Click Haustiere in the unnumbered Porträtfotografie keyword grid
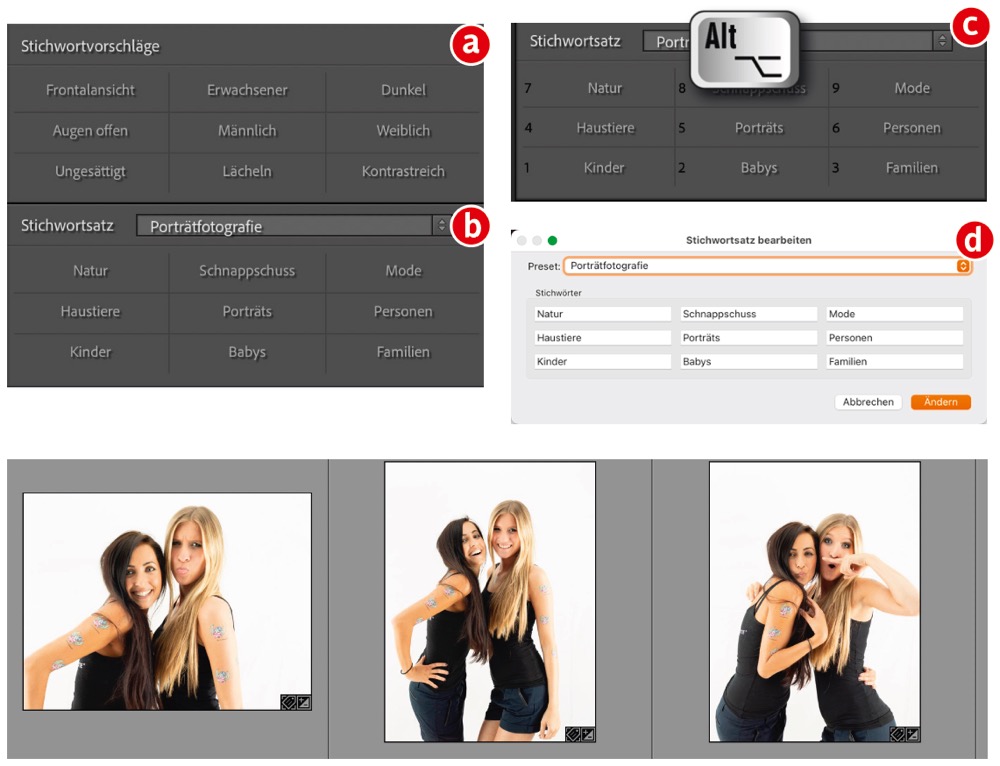The image size is (1000, 766). pos(90,312)
